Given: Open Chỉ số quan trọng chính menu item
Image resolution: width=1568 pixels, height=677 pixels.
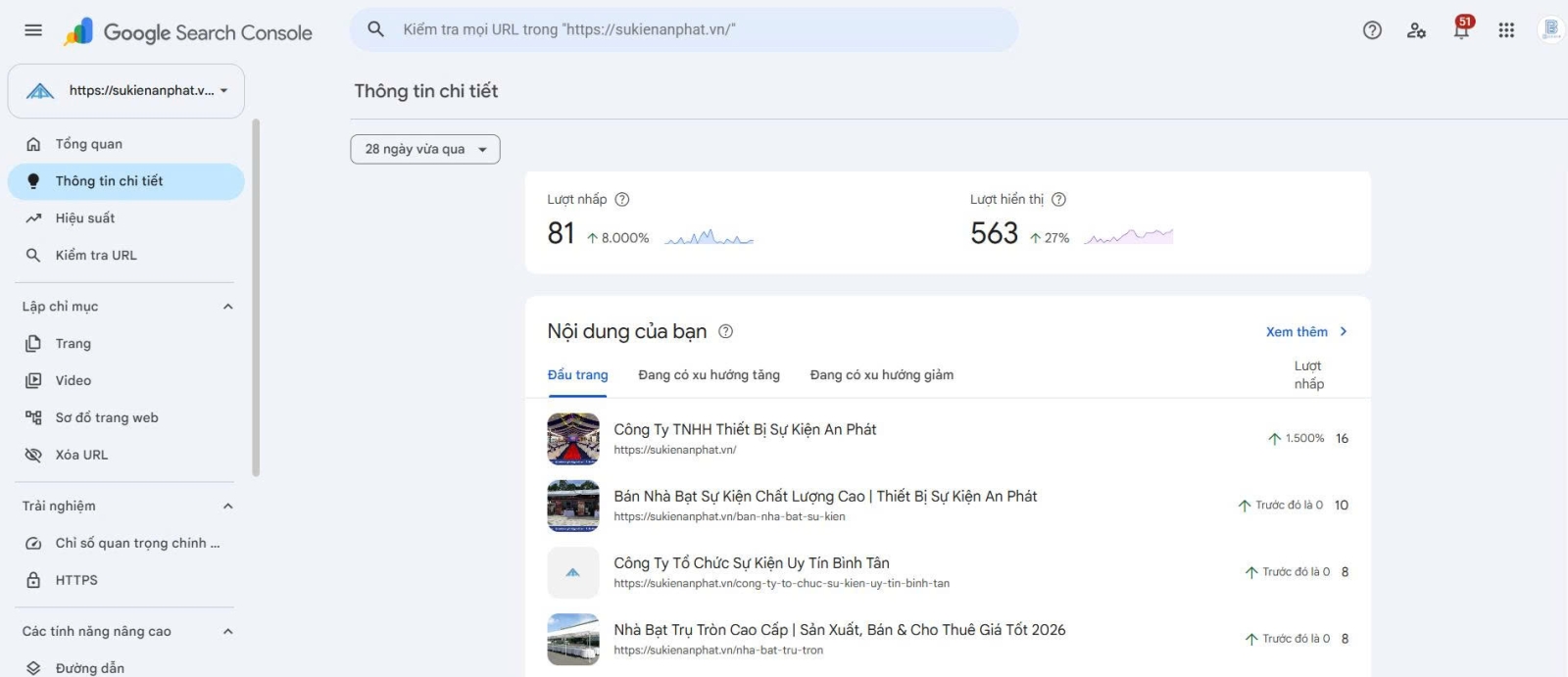Looking at the screenshot, I should click(125, 544).
